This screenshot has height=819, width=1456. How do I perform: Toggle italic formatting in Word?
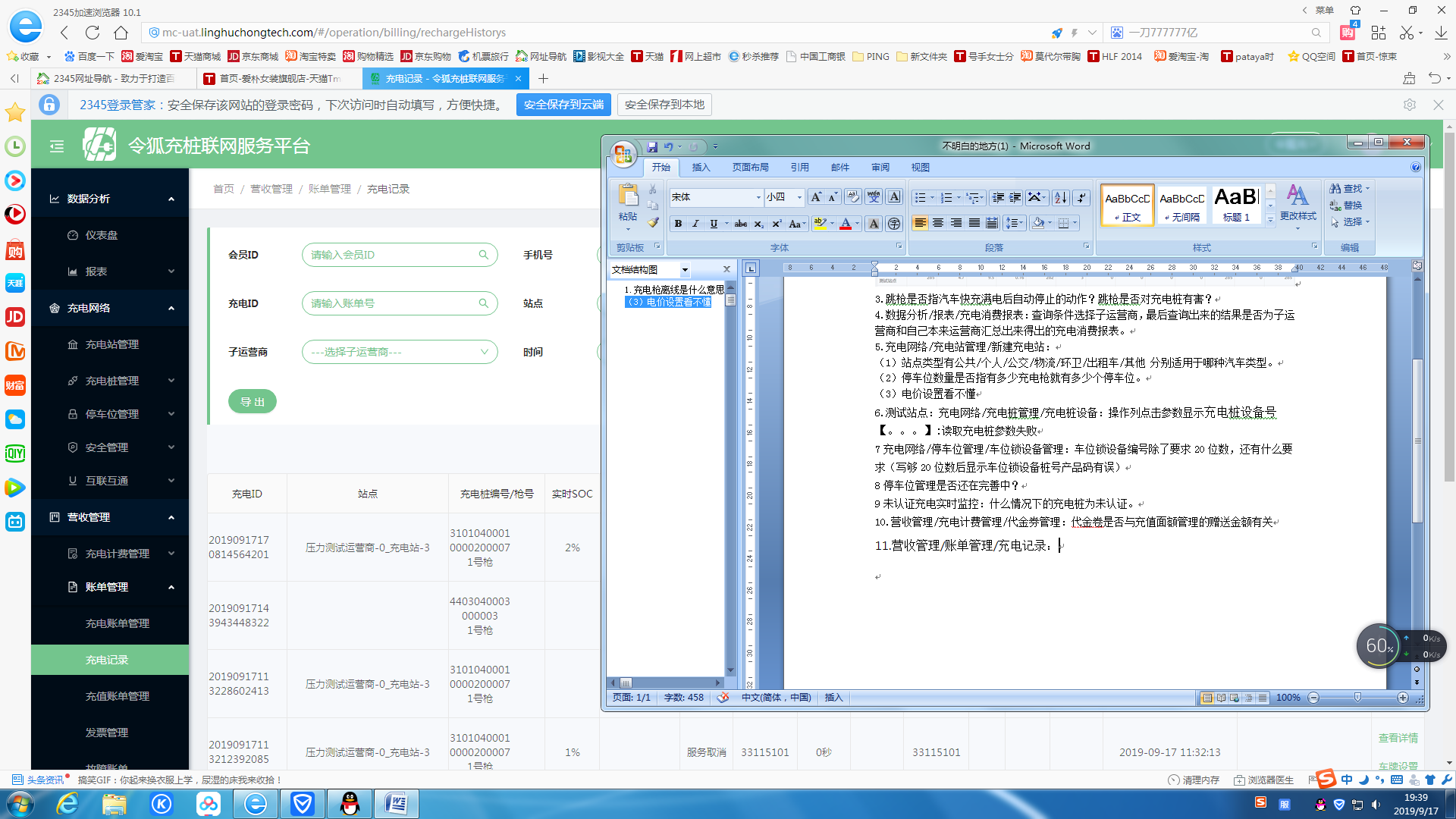(695, 222)
